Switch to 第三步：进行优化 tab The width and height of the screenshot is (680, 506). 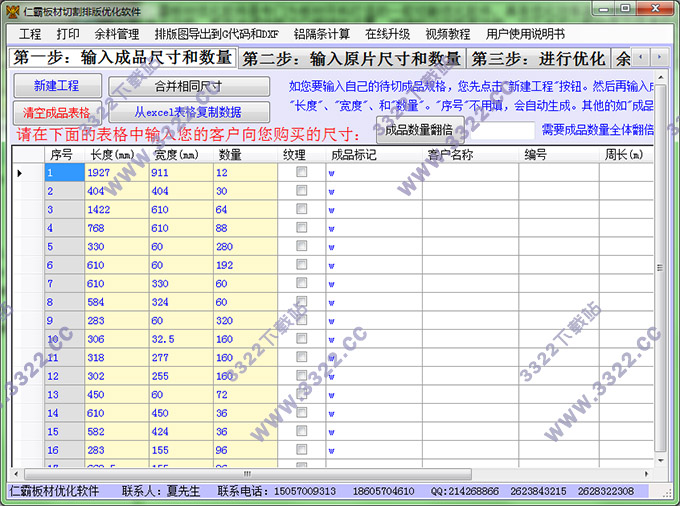538,59
